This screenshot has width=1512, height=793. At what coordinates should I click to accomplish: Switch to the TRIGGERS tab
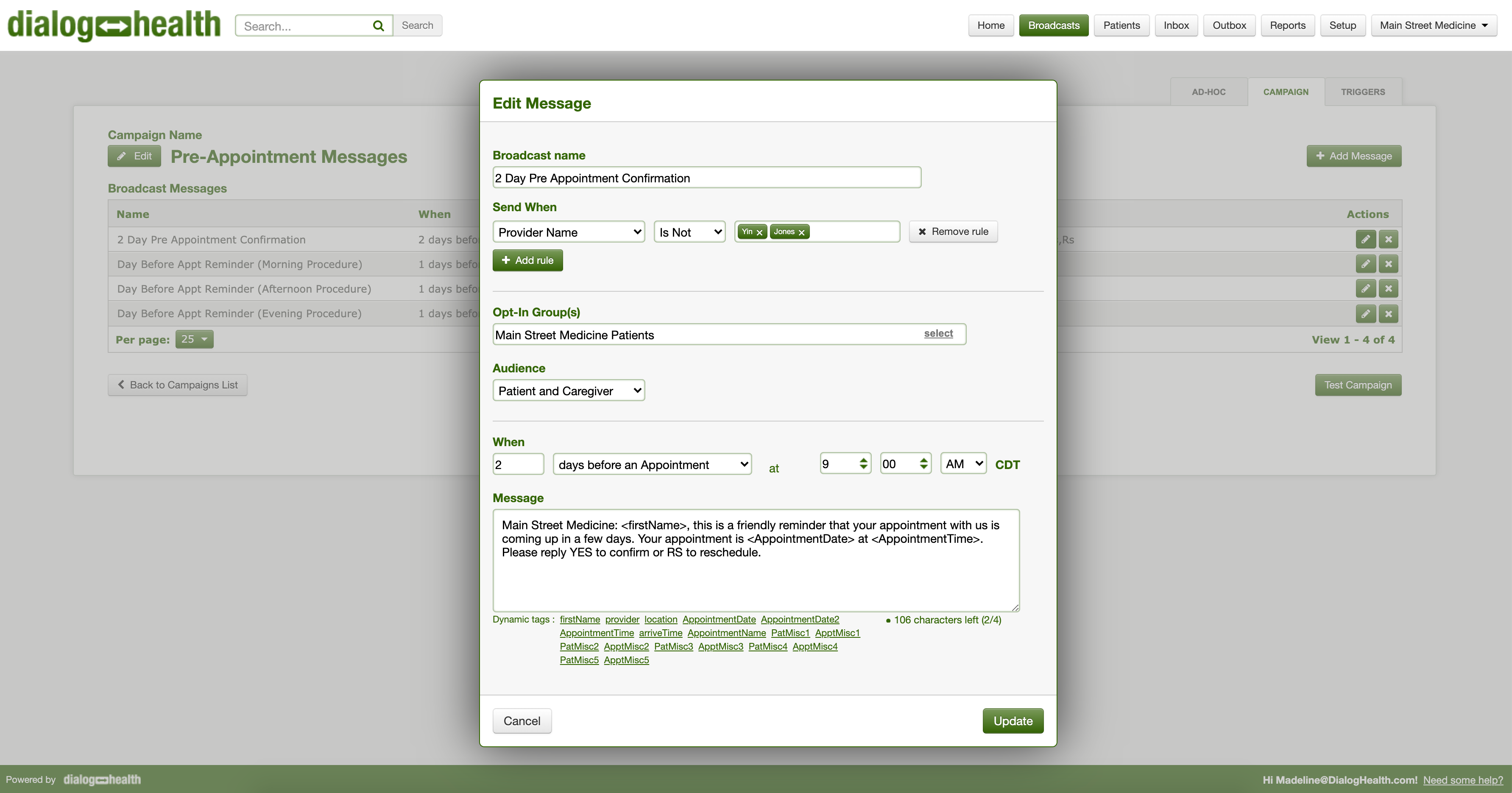(x=1362, y=92)
